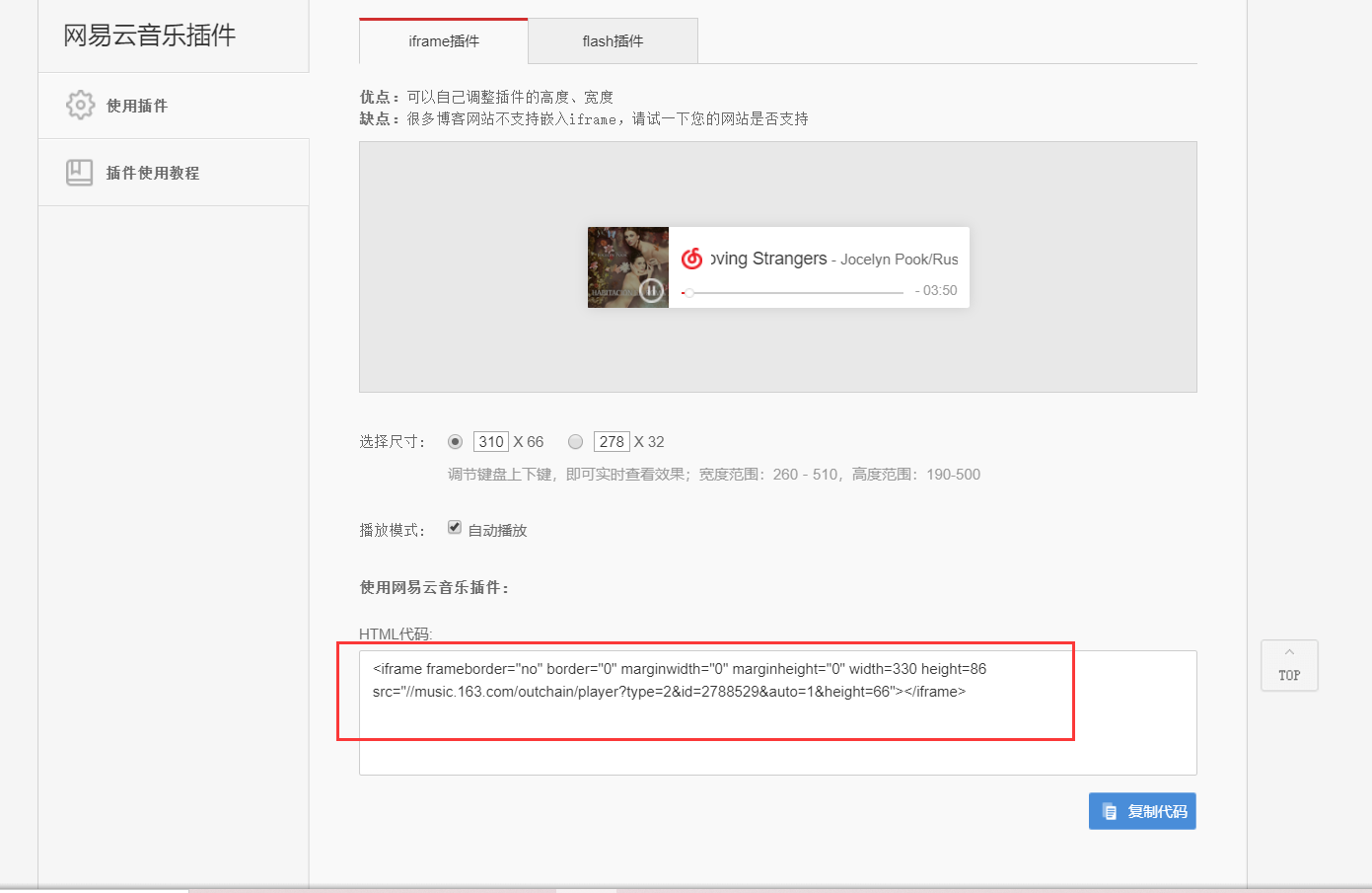Screen dimensions: 1372x893
Task: Click the 使用网易云音乐插件 heading
Action: tap(434, 587)
